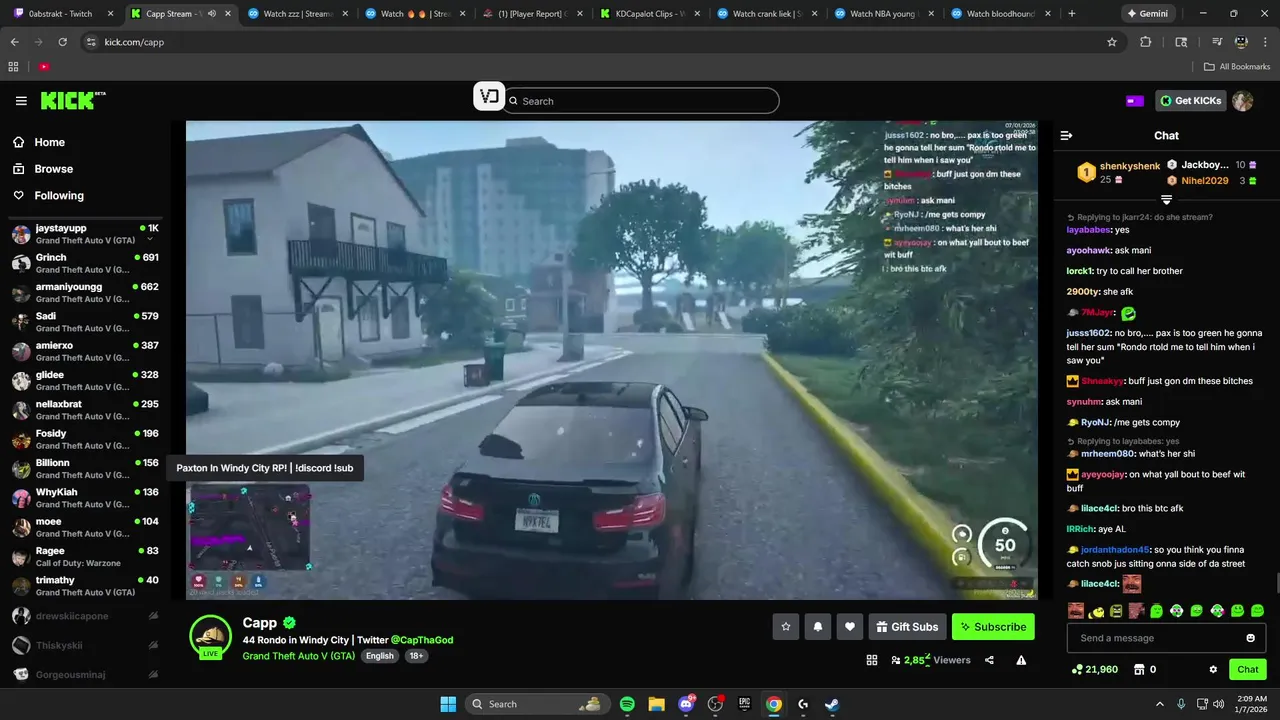Open shenkyshenk top gifter entry
Viewport: 1280px width, 720px height.
(x=1118, y=173)
